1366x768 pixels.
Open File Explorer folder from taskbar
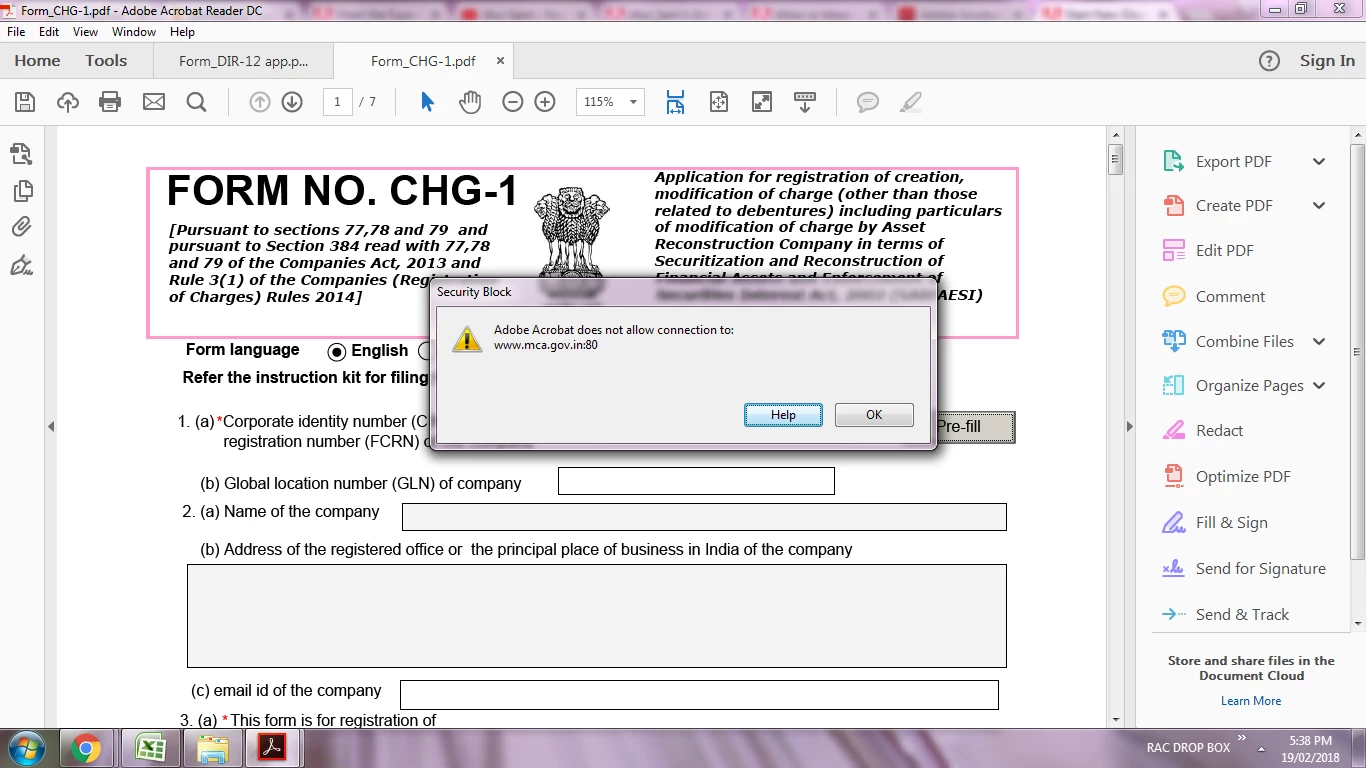tap(212, 748)
